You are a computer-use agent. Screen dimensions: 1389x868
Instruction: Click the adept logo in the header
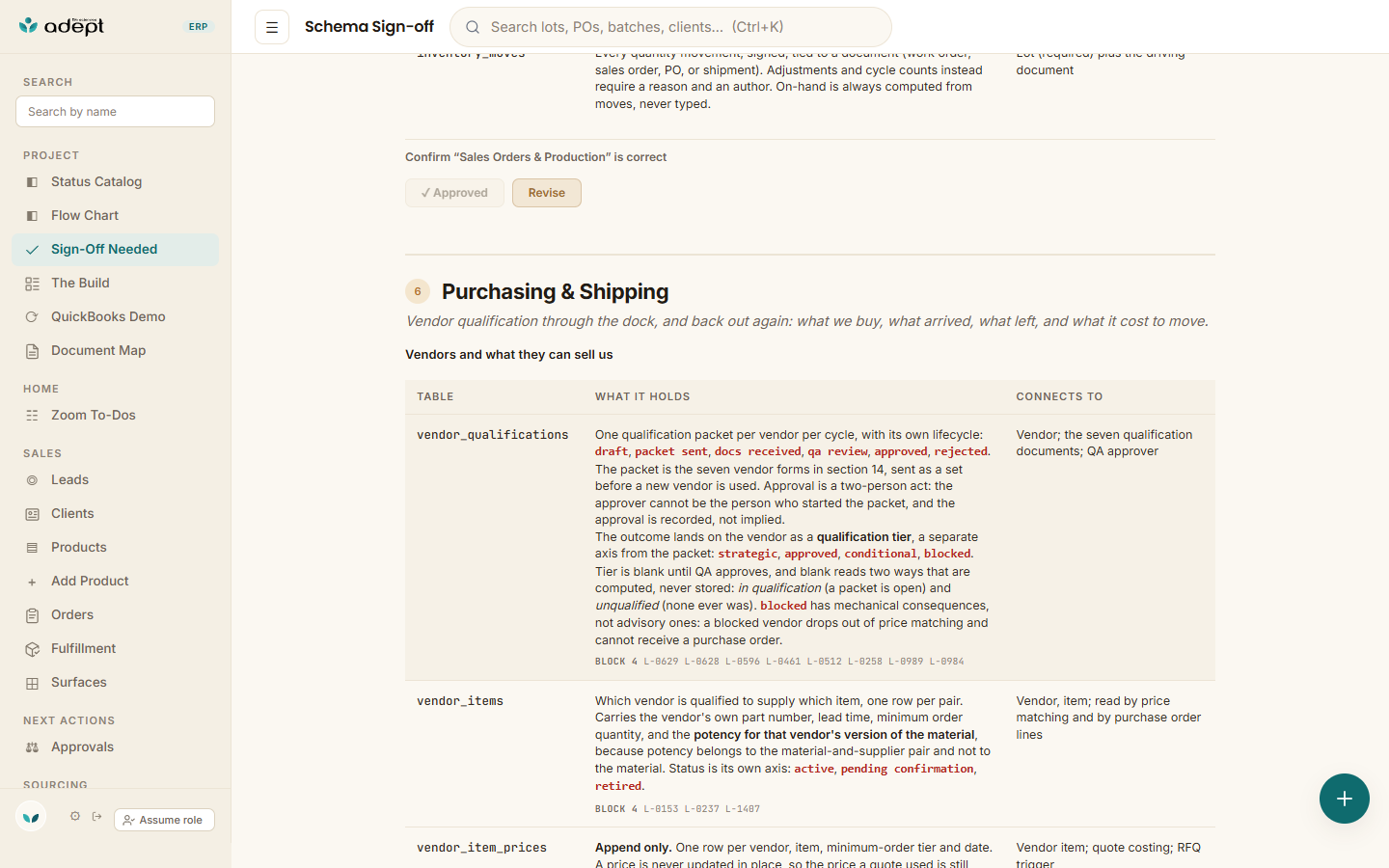click(x=62, y=26)
